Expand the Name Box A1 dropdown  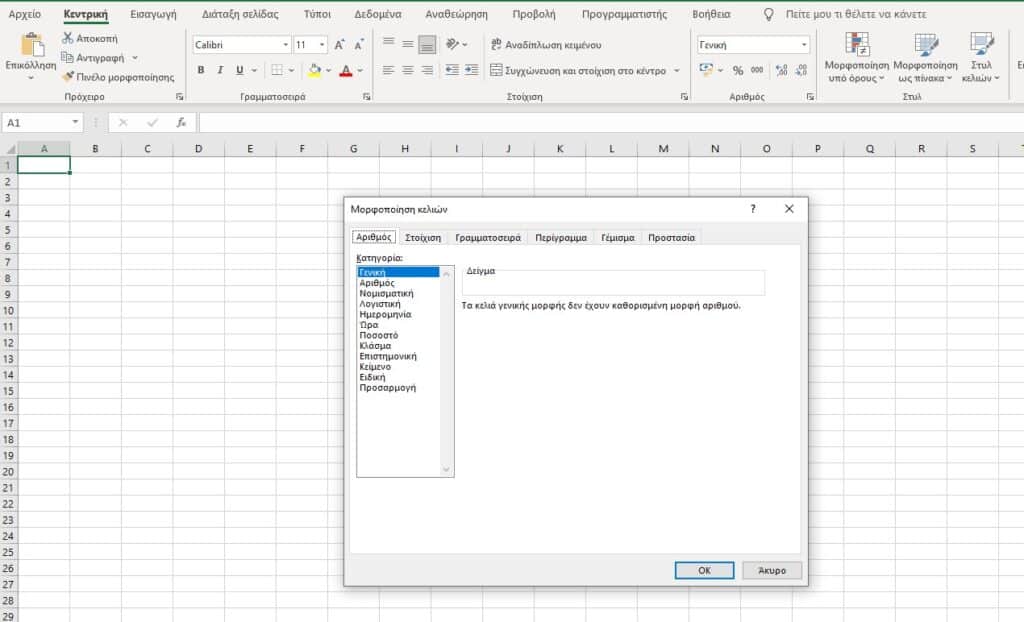75,122
